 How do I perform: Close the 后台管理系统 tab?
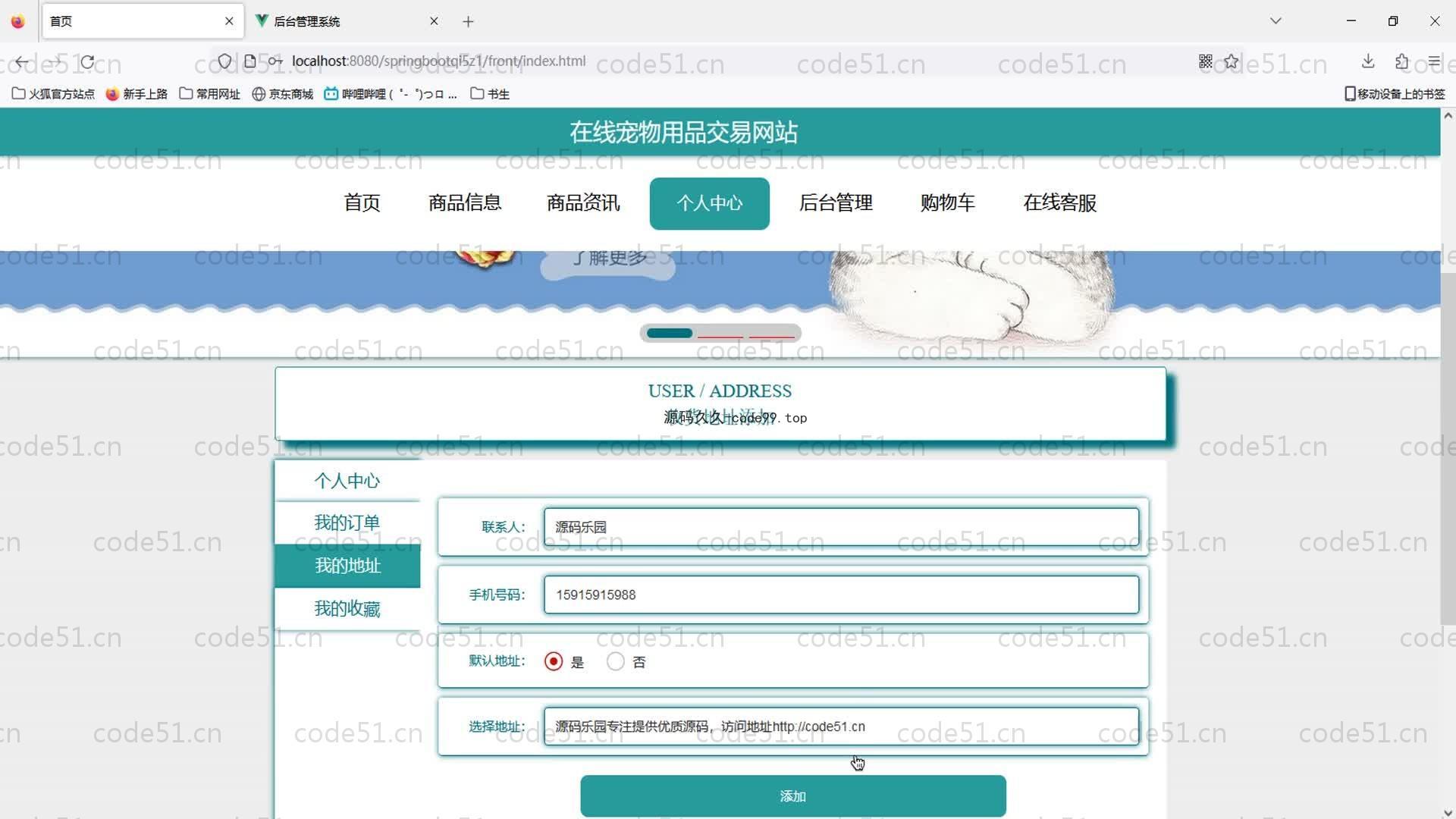434,21
